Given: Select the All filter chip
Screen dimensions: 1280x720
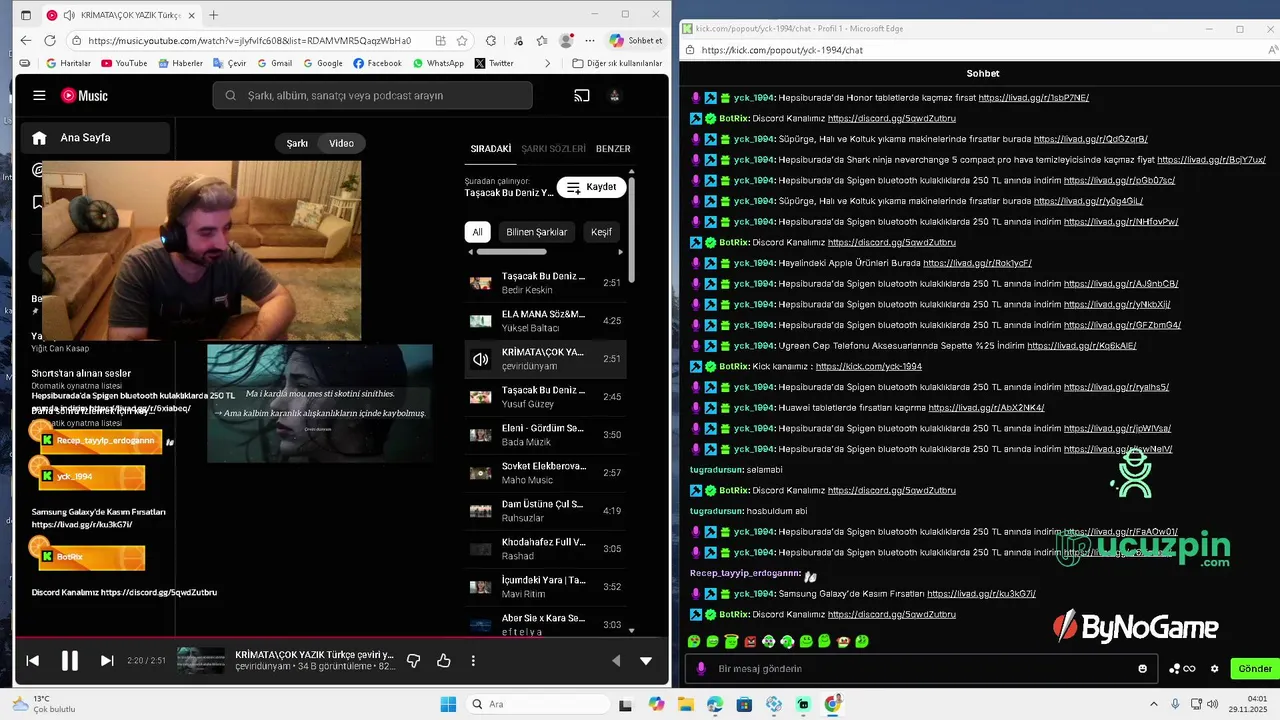Looking at the screenshot, I should tap(477, 232).
